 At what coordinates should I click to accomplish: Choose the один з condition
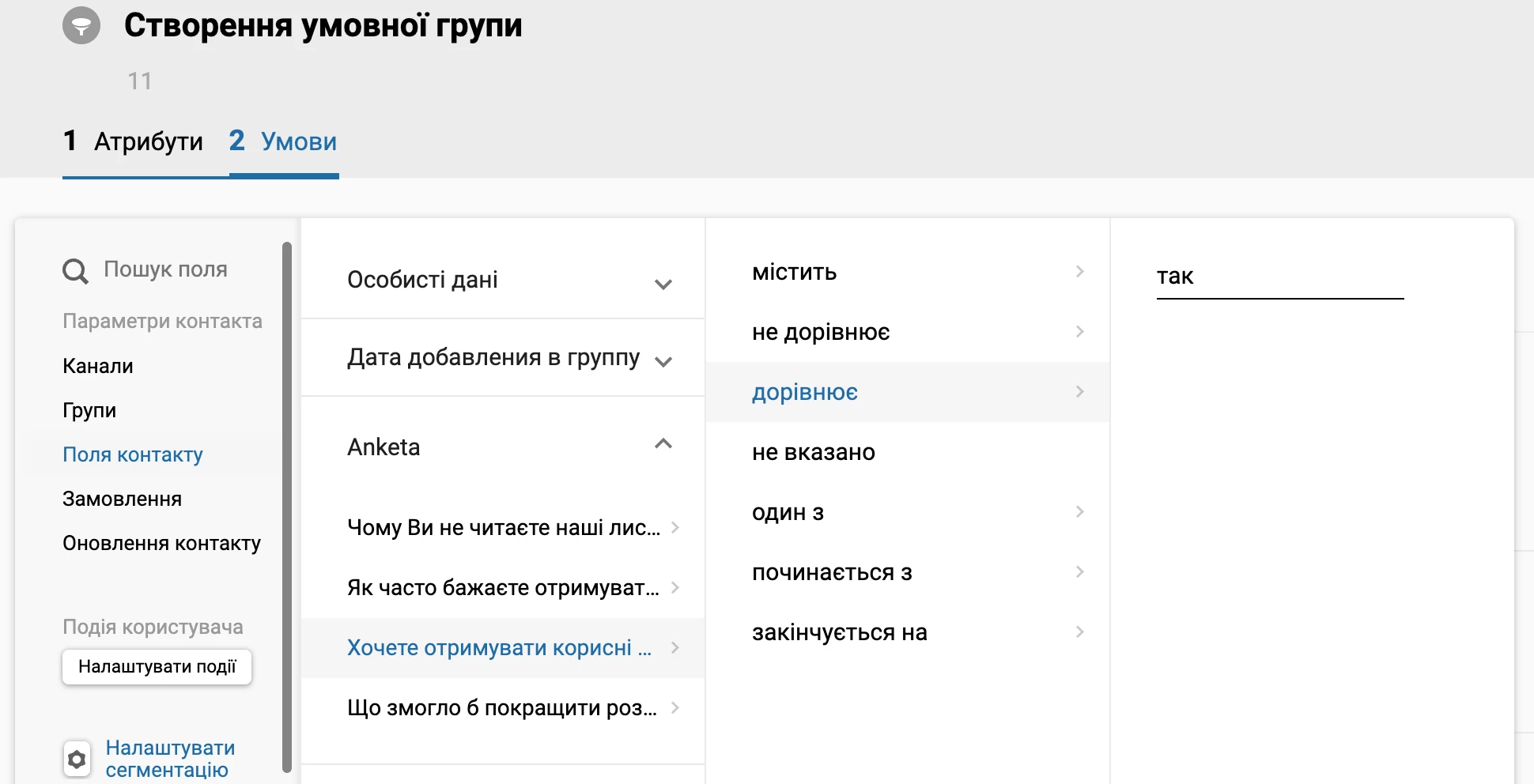pos(908,512)
